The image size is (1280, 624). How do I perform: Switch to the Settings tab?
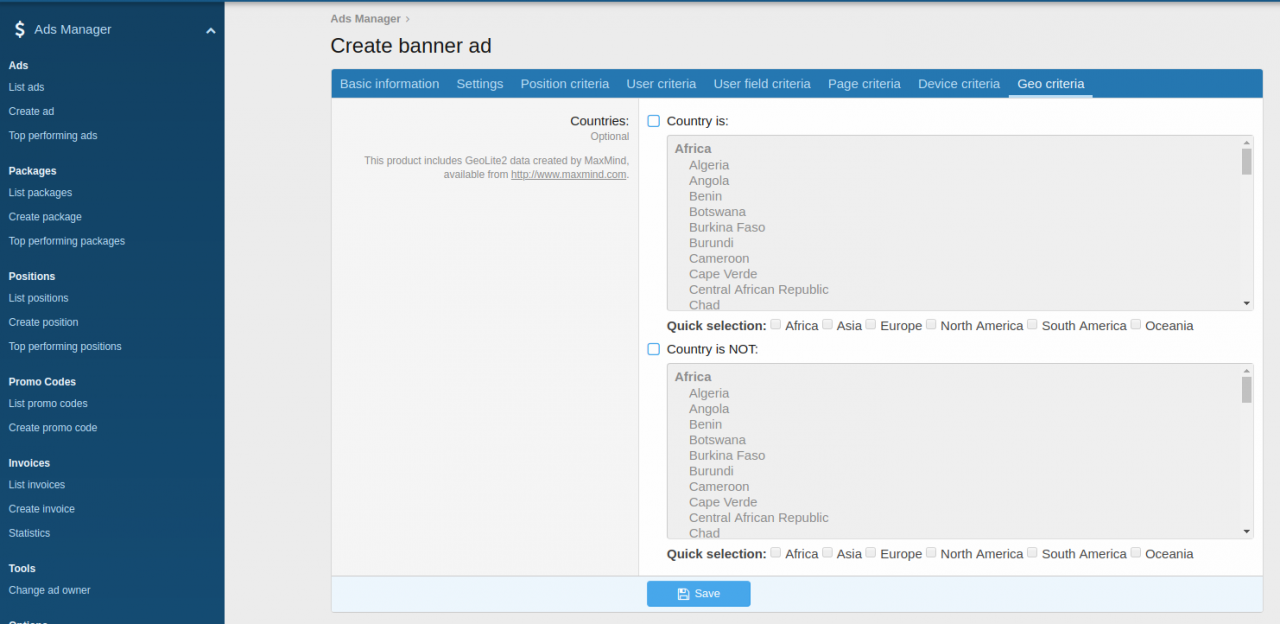point(479,84)
